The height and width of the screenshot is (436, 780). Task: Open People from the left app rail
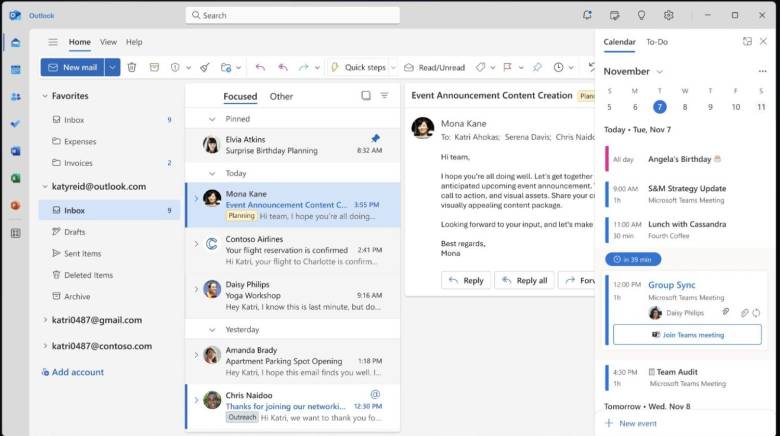pos(15,97)
